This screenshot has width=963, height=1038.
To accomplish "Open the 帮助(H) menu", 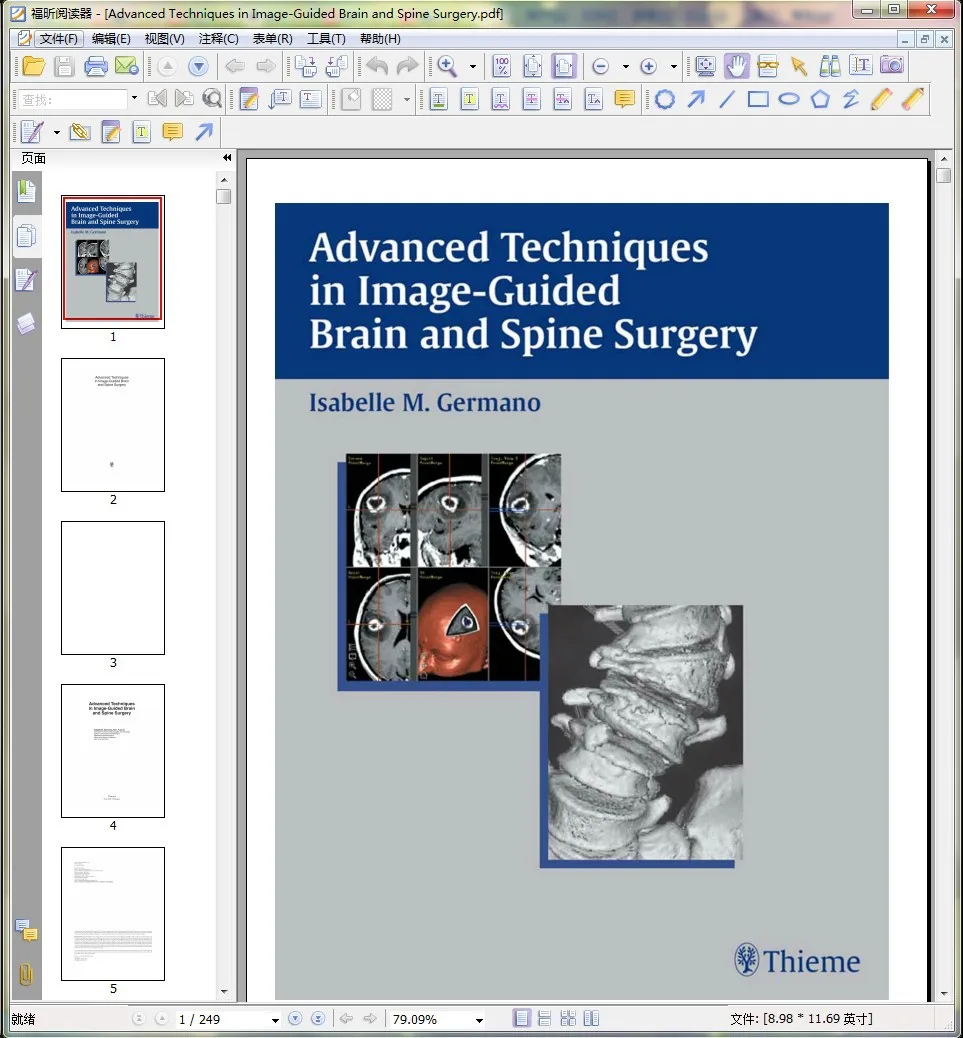I will [x=380, y=39].
